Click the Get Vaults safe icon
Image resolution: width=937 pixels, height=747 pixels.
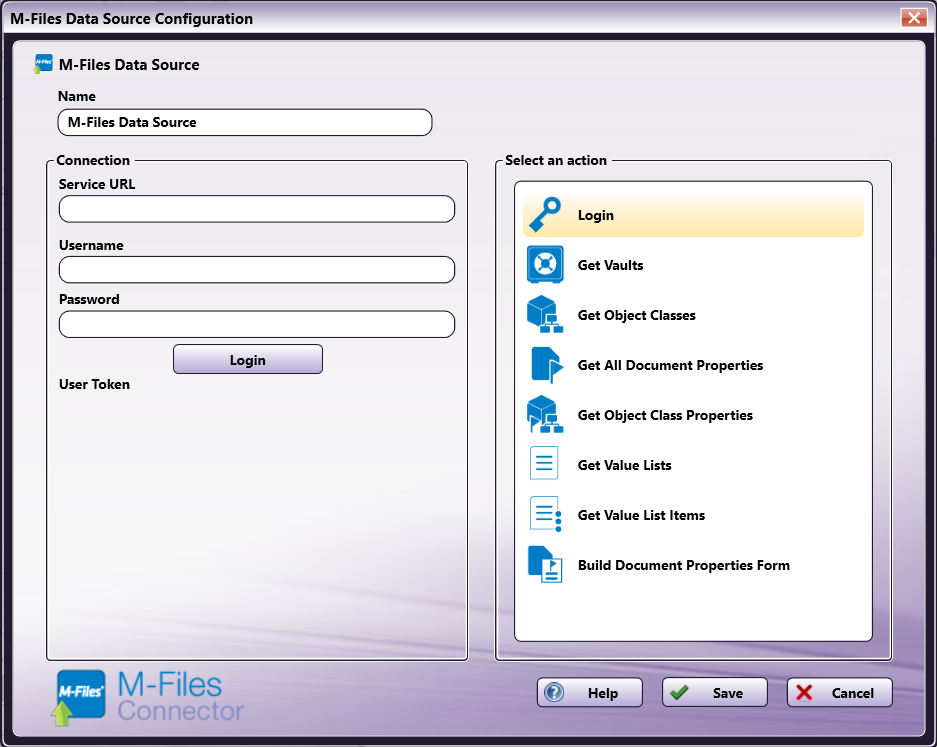point(545,264)
